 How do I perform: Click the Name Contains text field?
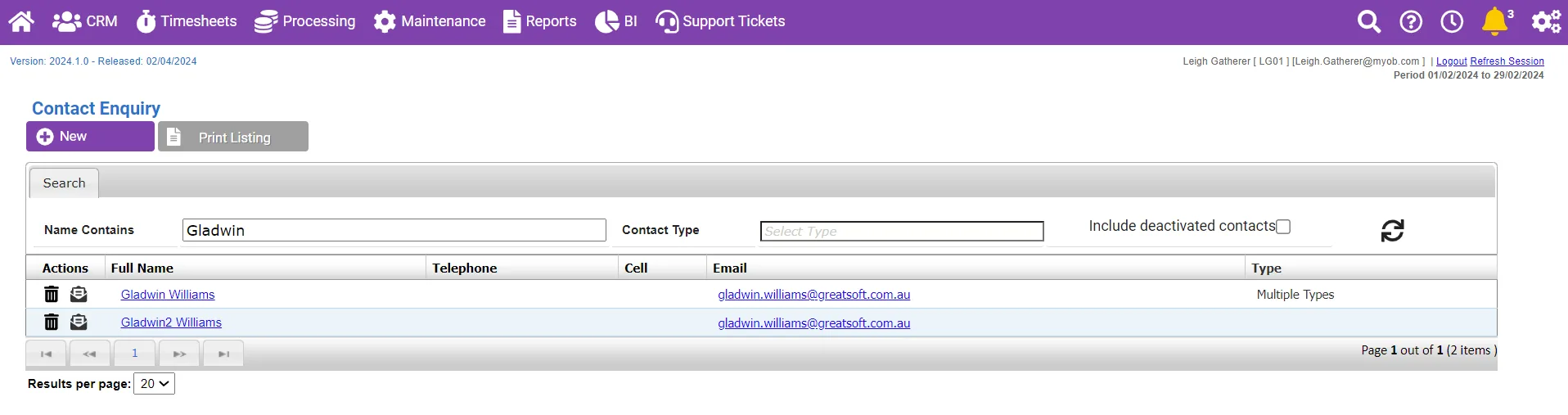[x=394, y=230]
